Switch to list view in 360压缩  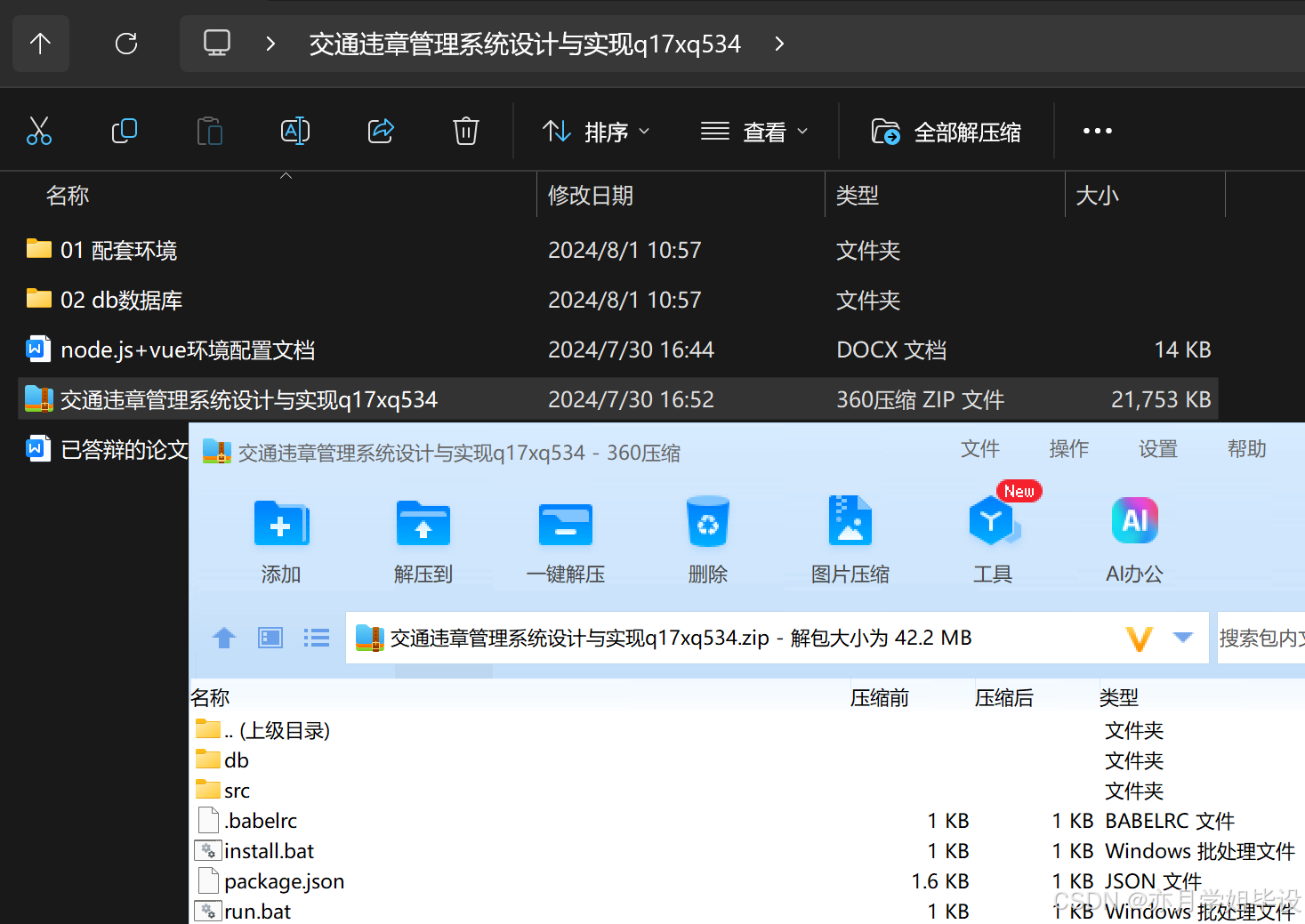[317, 638]
